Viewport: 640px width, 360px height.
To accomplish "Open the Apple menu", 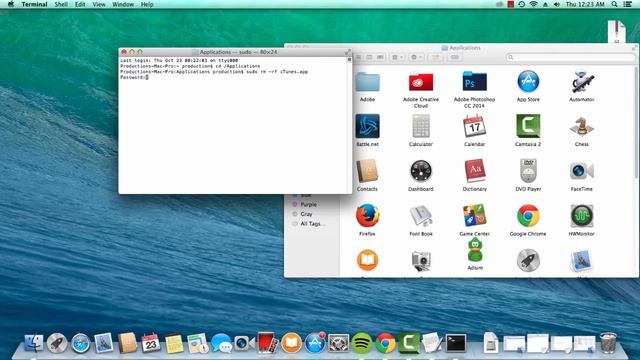I will (11, 4).
